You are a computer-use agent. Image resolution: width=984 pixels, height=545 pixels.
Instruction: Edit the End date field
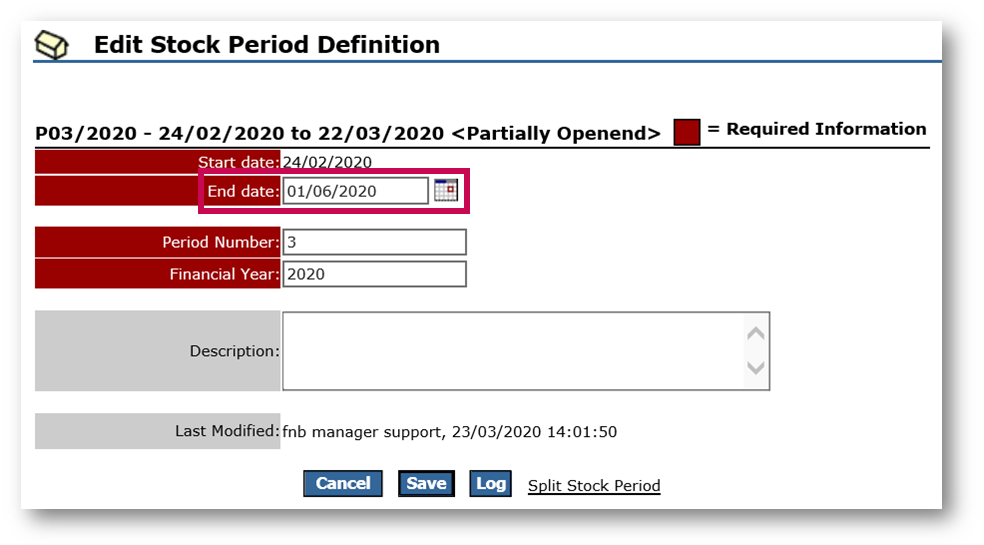(x=355, y=191)
